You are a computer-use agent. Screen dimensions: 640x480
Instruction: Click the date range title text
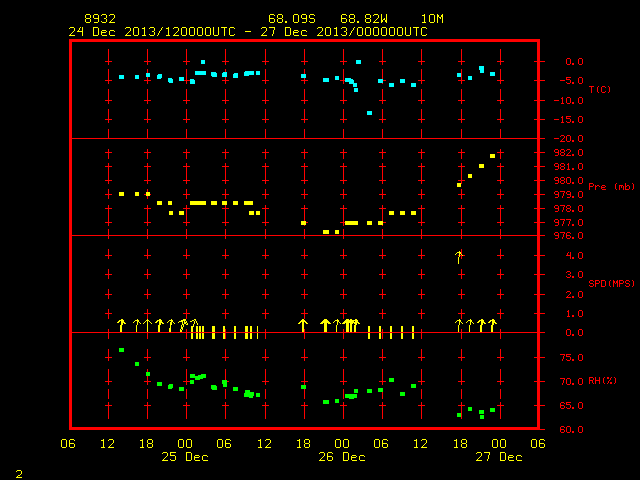pos(248,32)
